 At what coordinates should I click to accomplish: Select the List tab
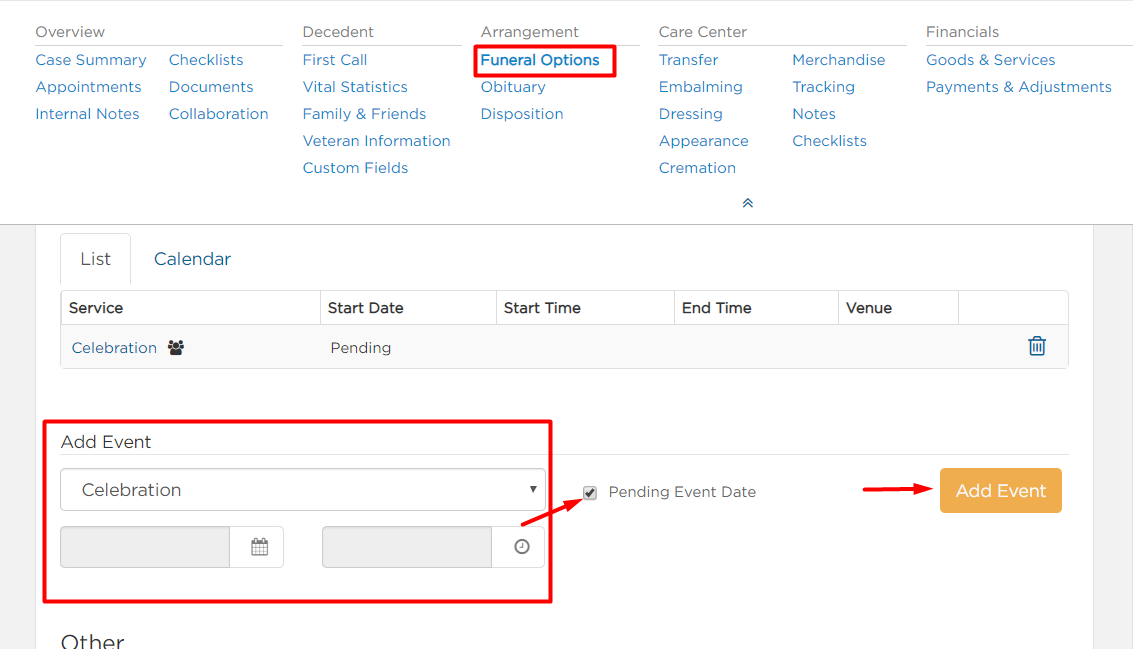[x=95, y=259]
